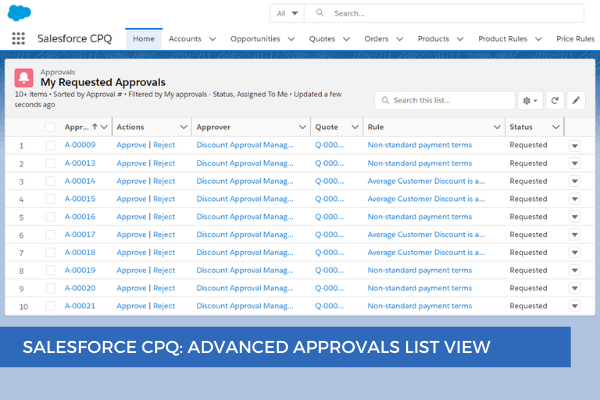The image size is (600, 400).
Task: Open row actions menu for A-00014
Action: (x=574, y=181)
